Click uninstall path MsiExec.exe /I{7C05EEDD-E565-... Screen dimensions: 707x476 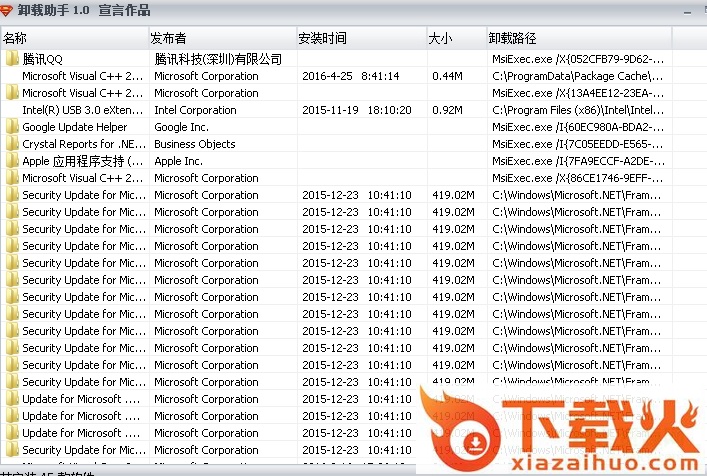[578, 144]
